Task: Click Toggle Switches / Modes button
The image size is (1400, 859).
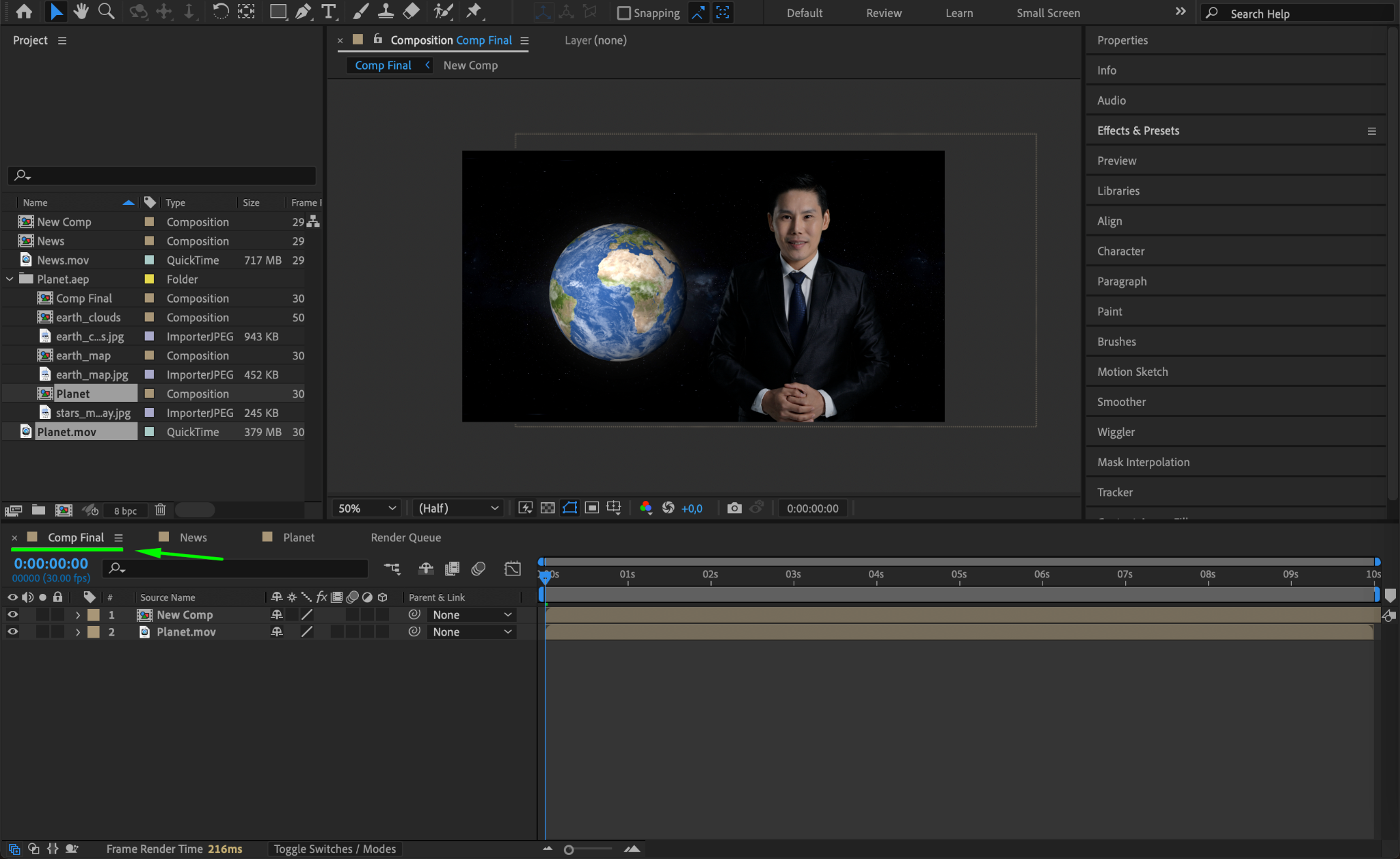Action: (x=334, y=849)
